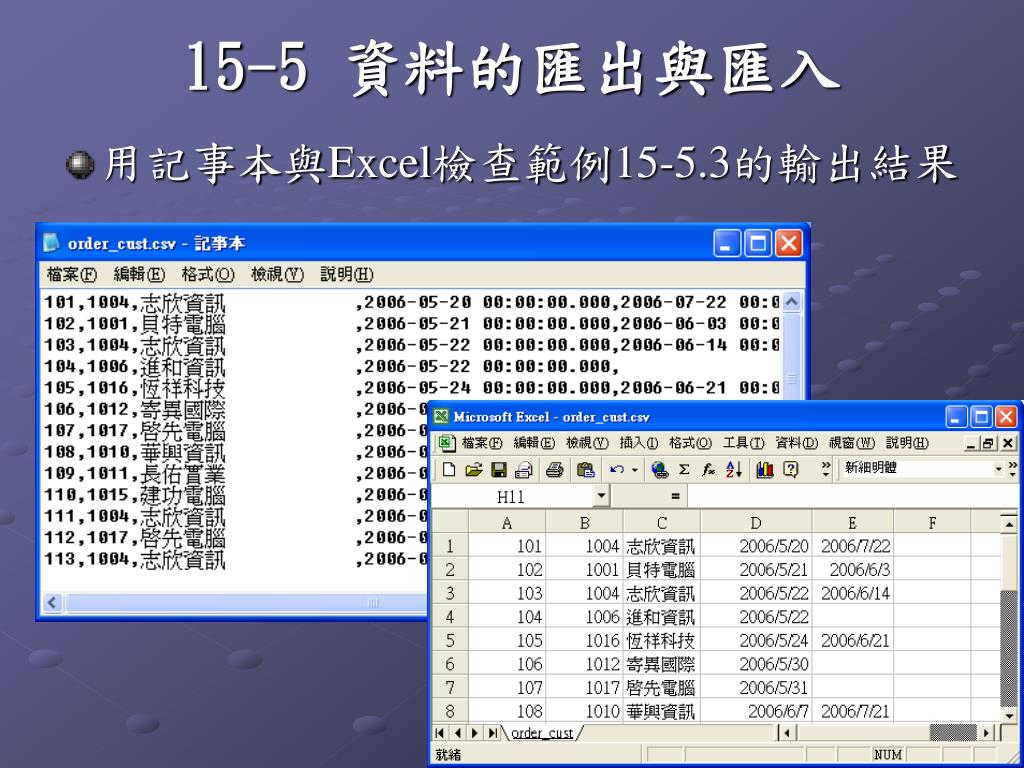
Task: Open Excel 檔案(F) menu
Action: (x=482, y=443)
